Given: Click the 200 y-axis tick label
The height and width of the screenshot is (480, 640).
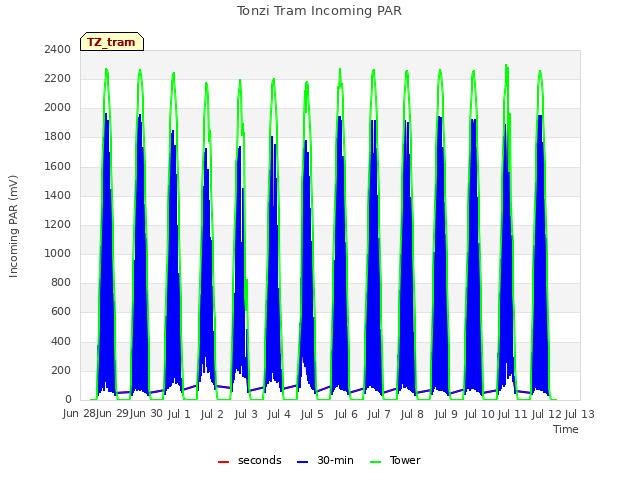Looking at the screenshot, I should point(61,370).
